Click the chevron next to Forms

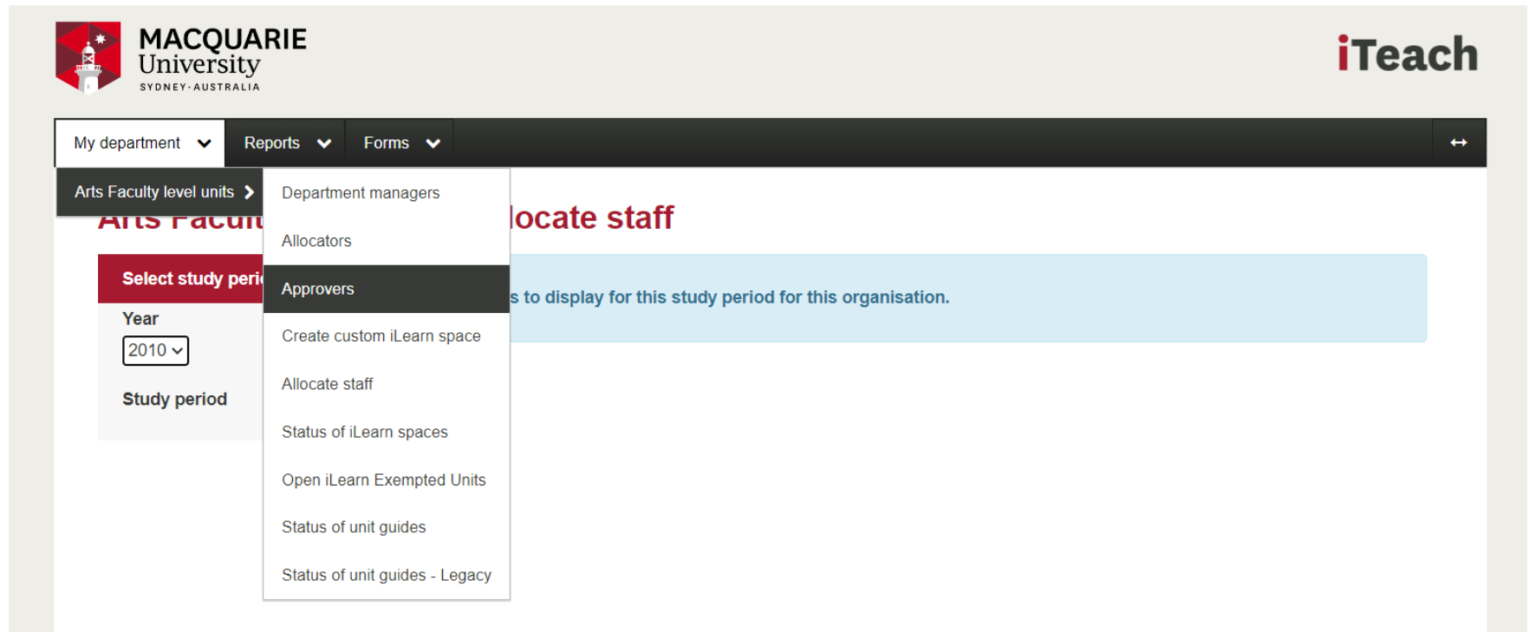[432, 142]
